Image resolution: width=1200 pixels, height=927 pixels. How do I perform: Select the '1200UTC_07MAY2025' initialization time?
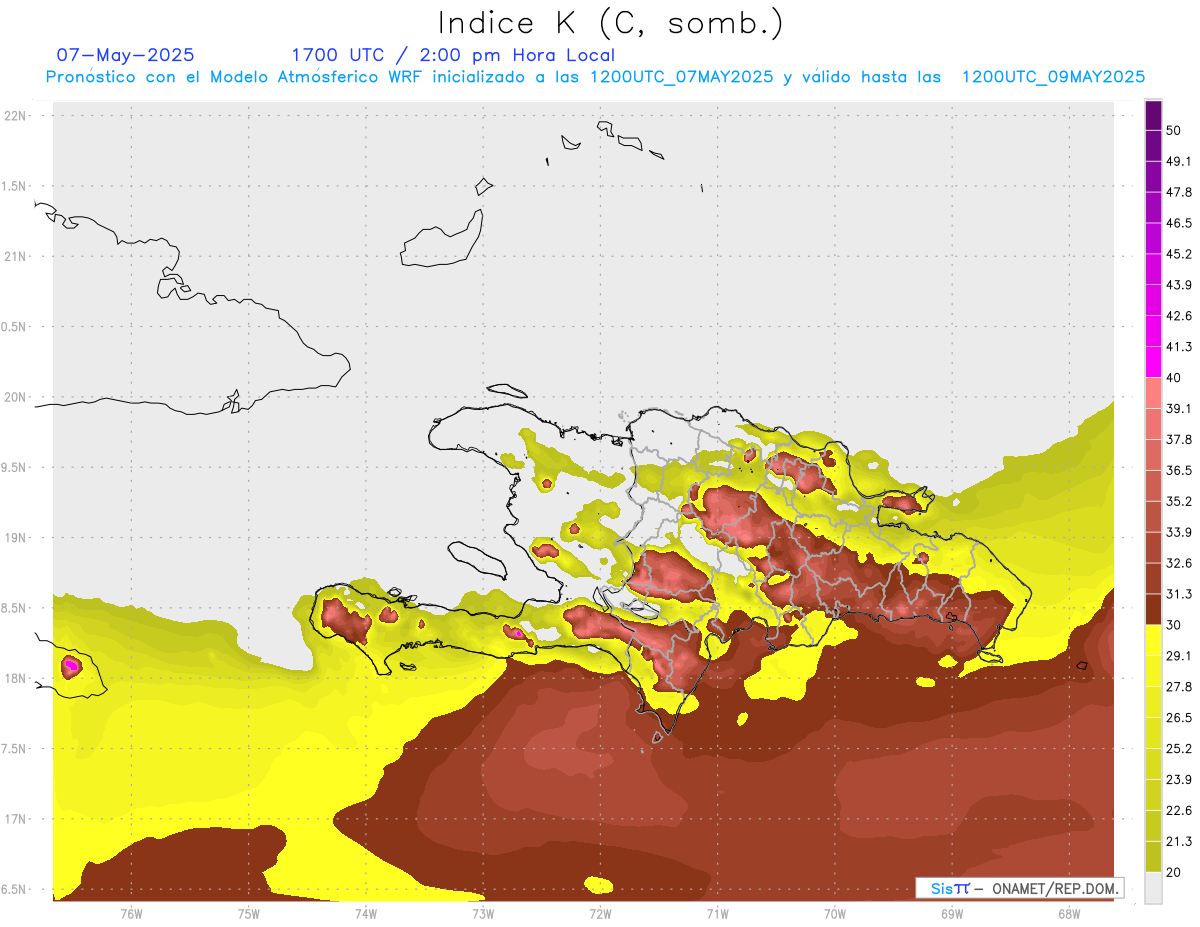coord(681,77)
